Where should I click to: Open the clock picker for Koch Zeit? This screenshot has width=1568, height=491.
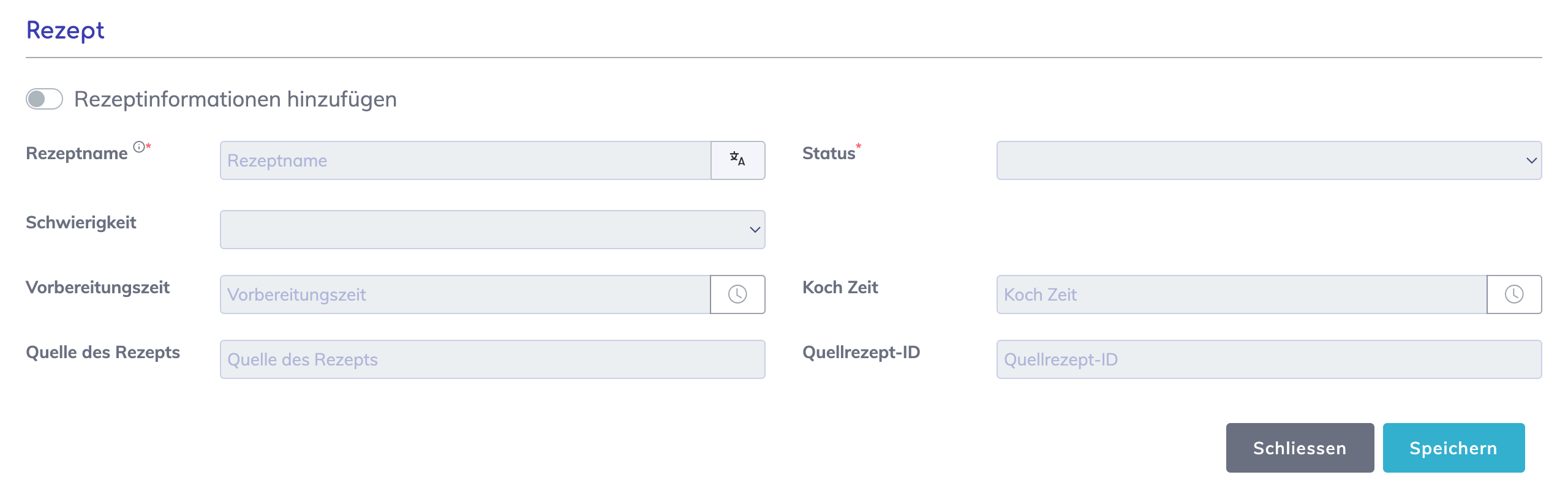(1513, 294)
